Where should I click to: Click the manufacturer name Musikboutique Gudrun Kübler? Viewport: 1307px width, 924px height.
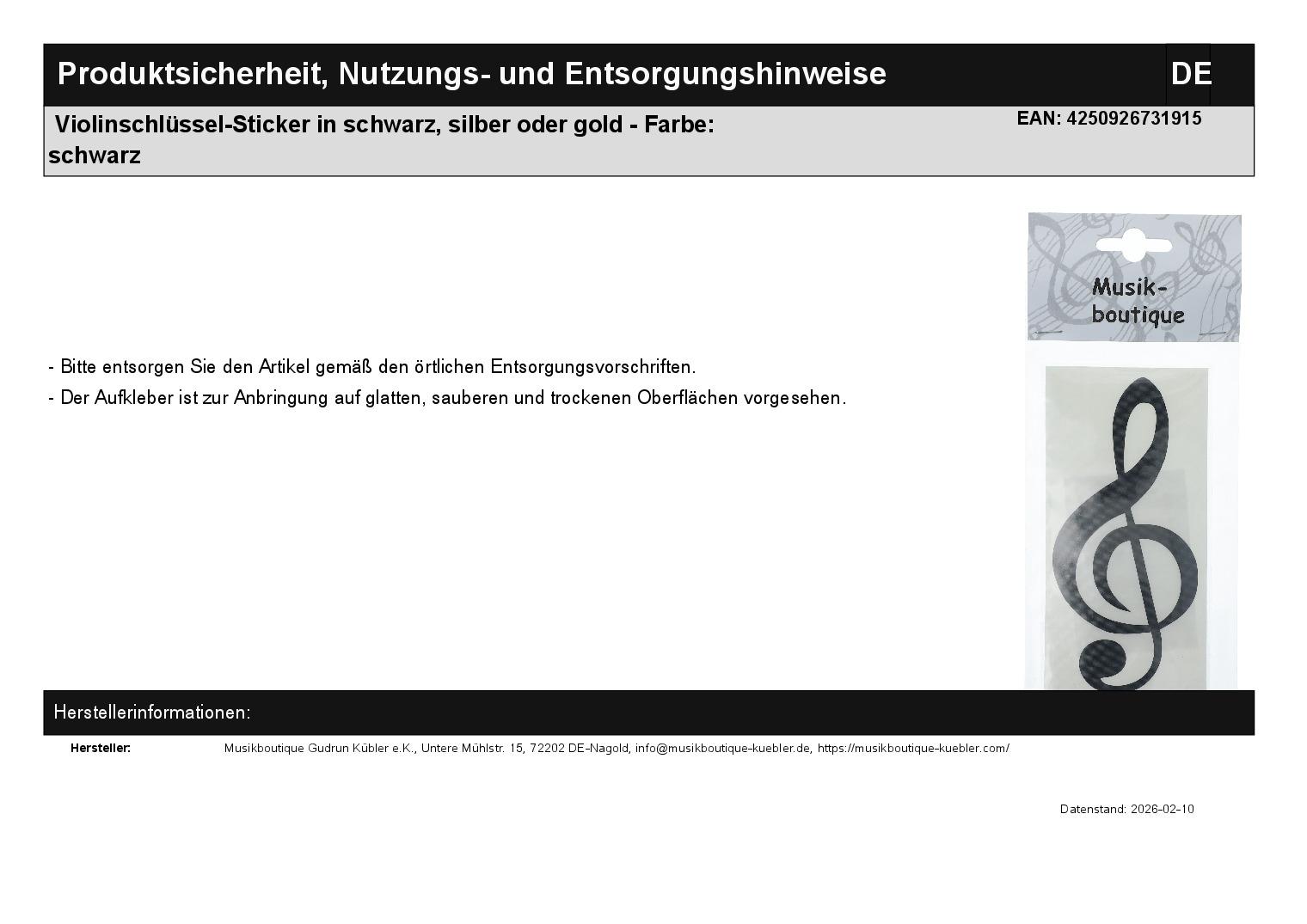[x=319, y=749]
